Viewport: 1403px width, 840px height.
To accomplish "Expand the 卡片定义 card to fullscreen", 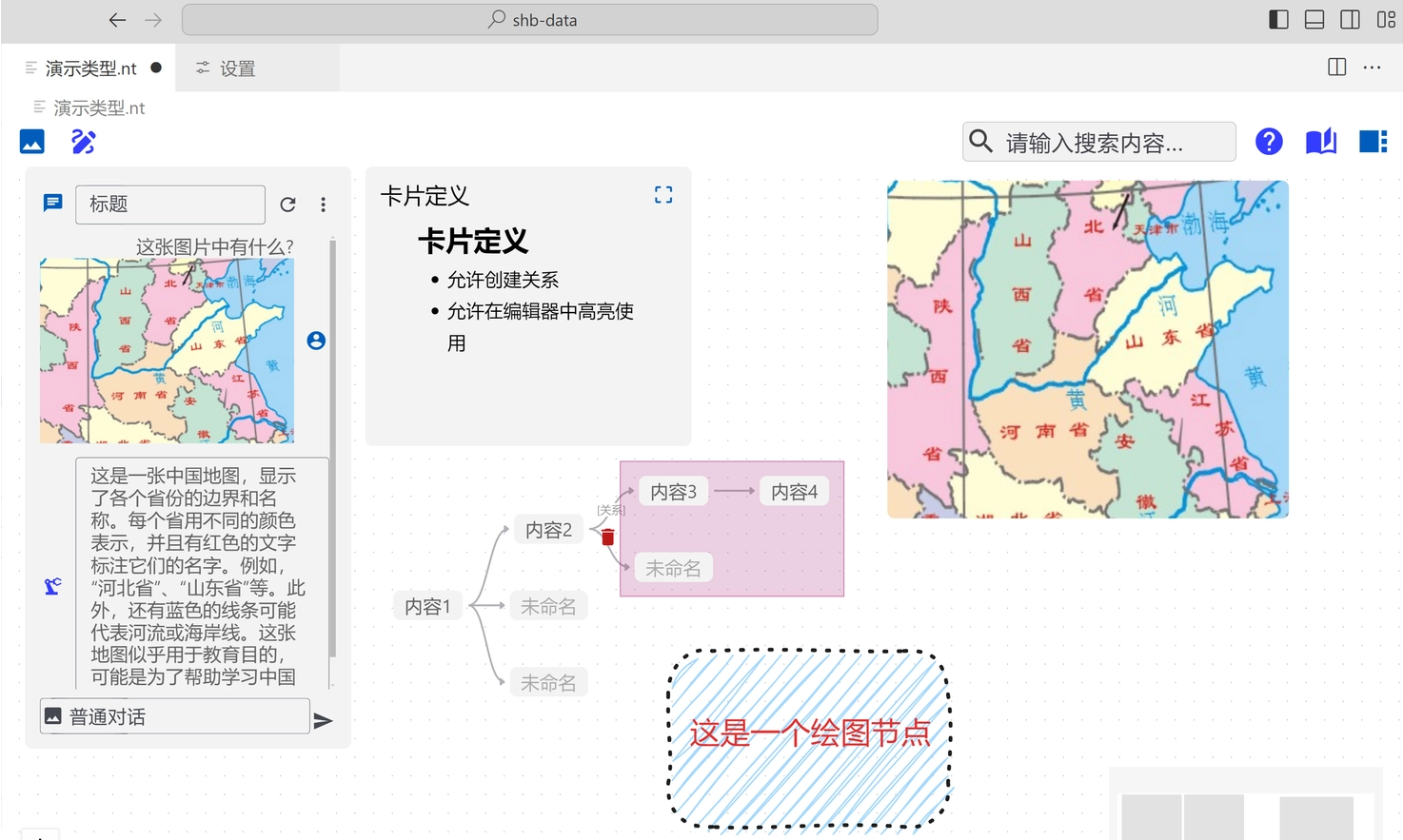I will (663, 195).
